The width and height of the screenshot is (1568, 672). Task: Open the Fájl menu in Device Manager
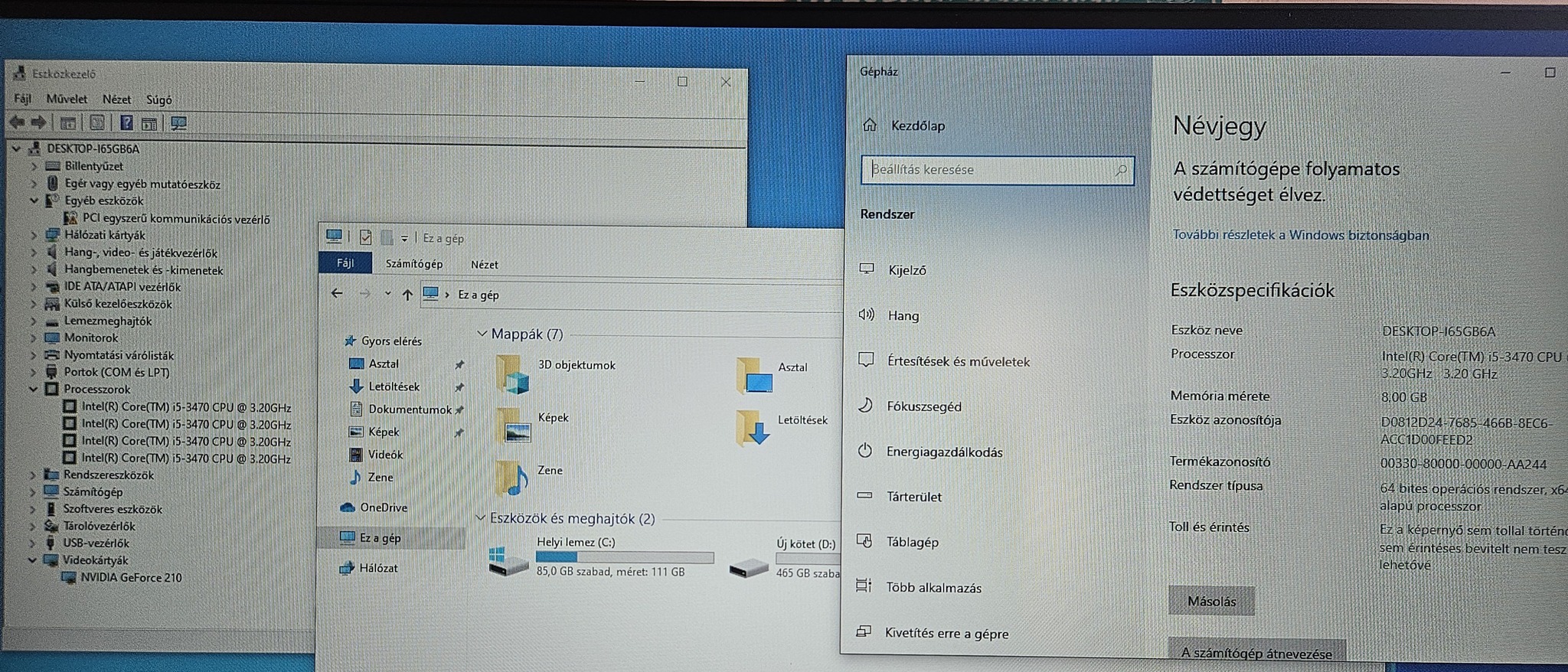[x=22, y=99]
